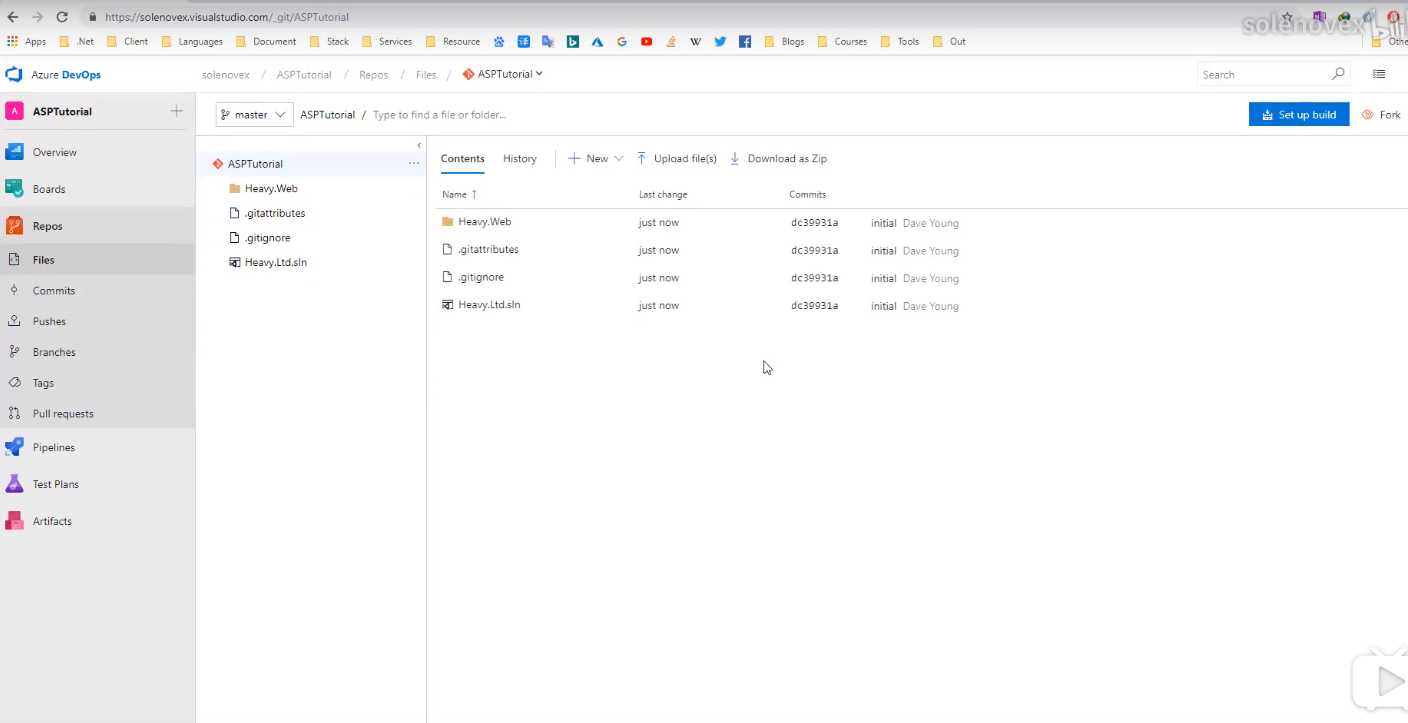Open Bing bookmark icon

pyautogui.click(x=573, y=41)
